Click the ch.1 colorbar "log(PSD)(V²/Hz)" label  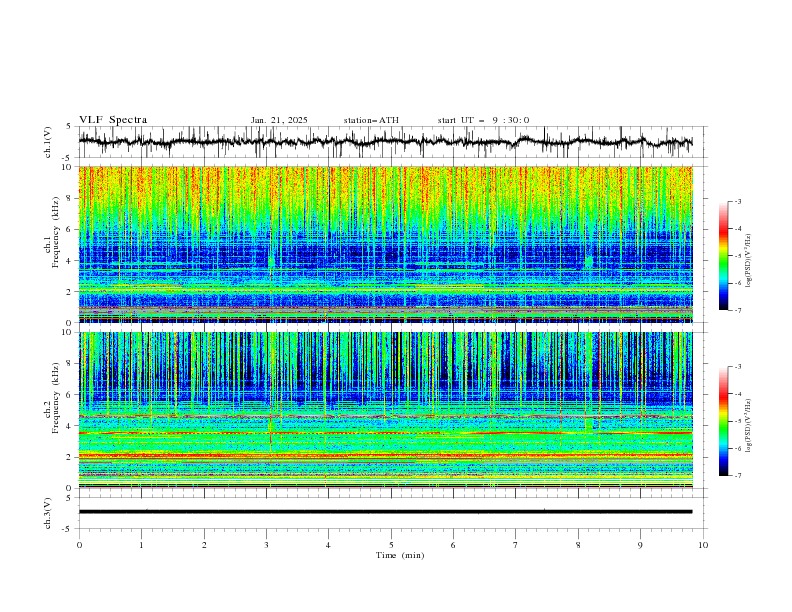coord(749,261)
